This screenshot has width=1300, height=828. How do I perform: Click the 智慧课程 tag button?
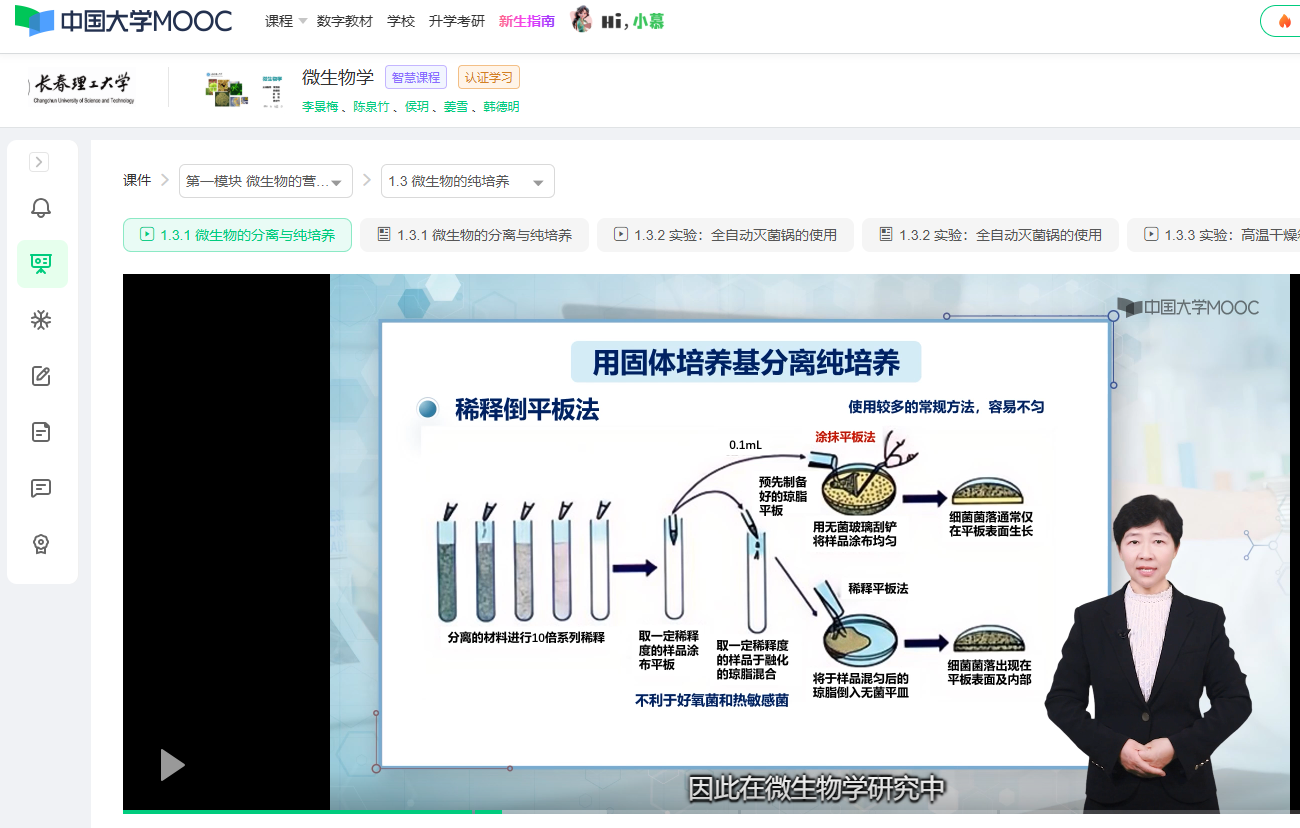coord(415,78)
